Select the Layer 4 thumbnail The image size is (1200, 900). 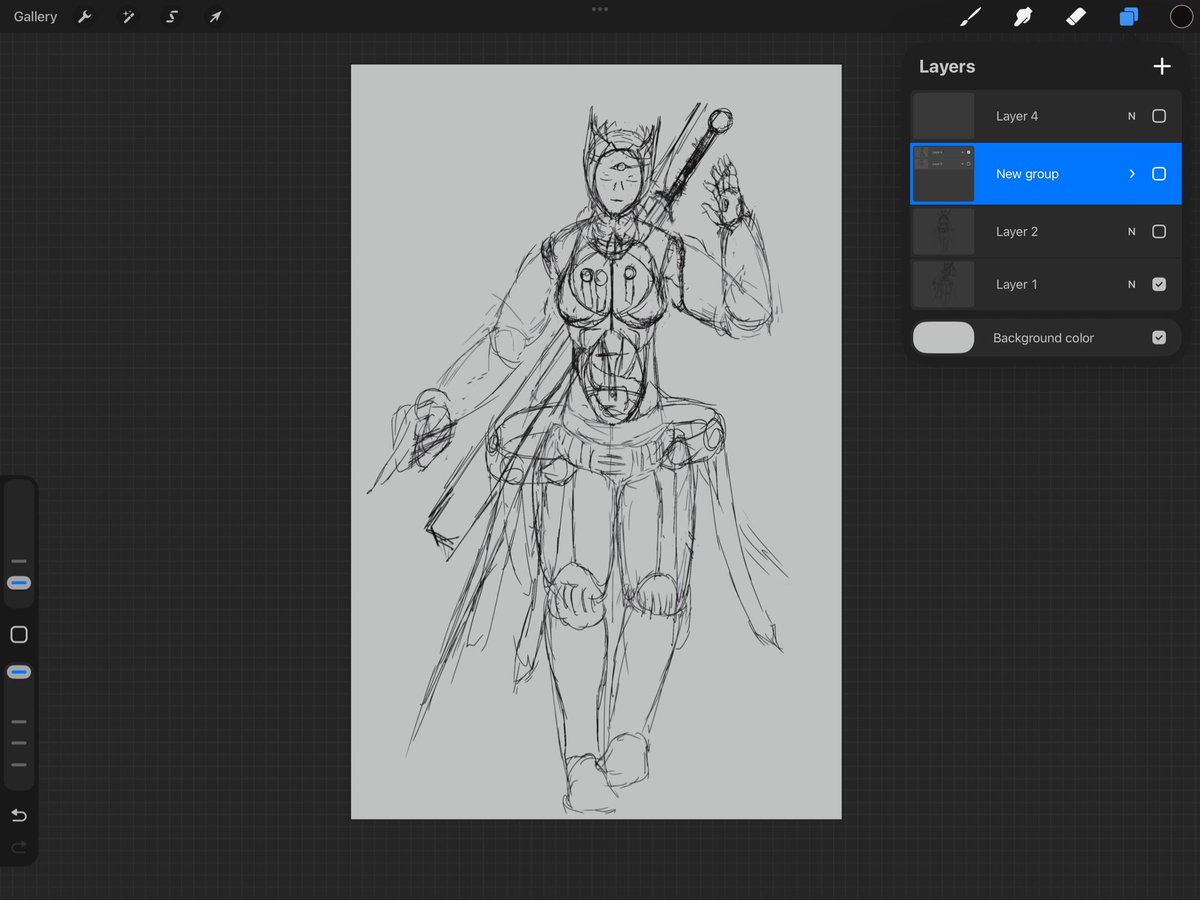(x=944, y=116)
